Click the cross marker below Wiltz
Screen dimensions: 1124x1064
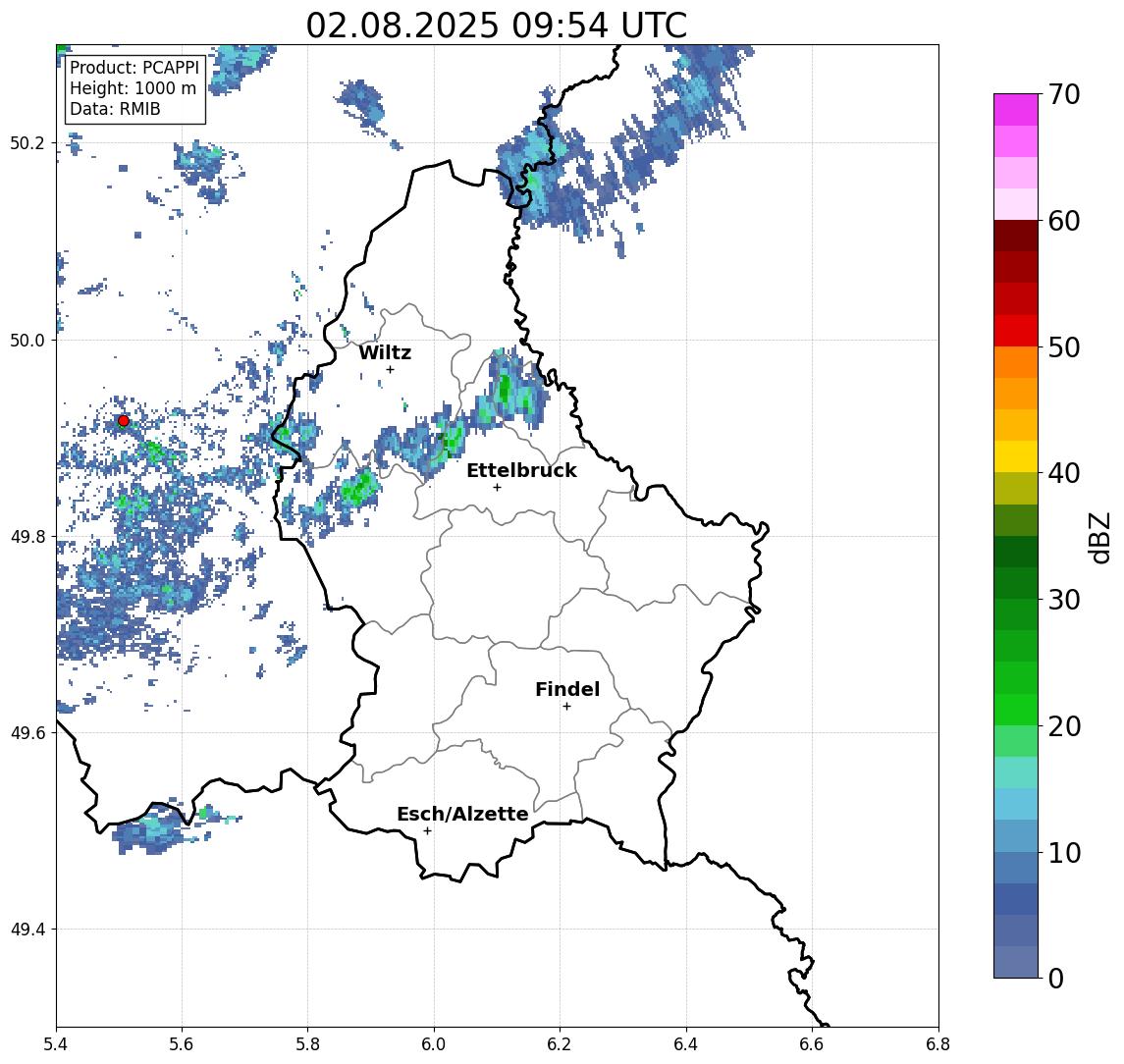pos(390,369)
